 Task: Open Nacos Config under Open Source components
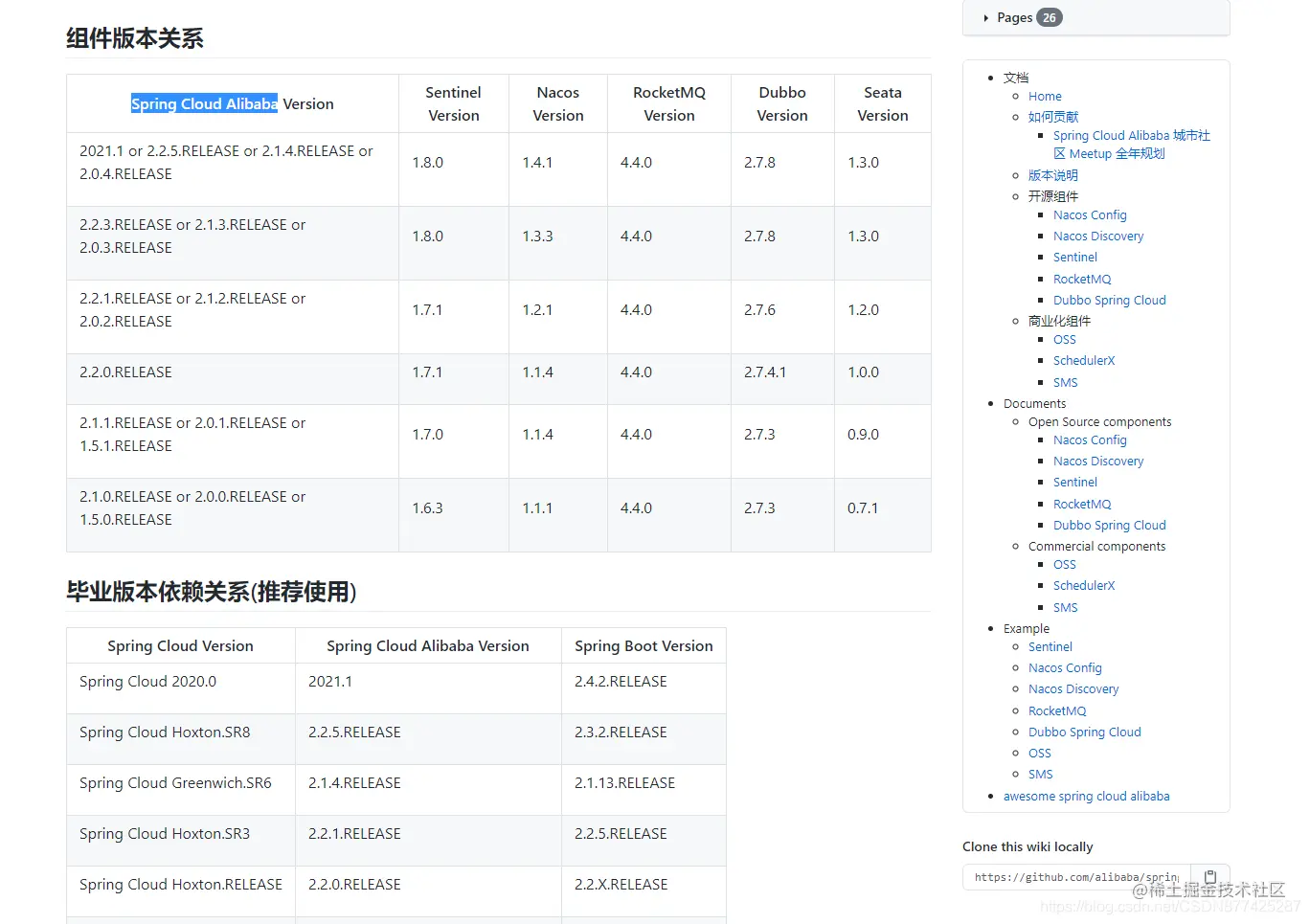[1090, 440]
